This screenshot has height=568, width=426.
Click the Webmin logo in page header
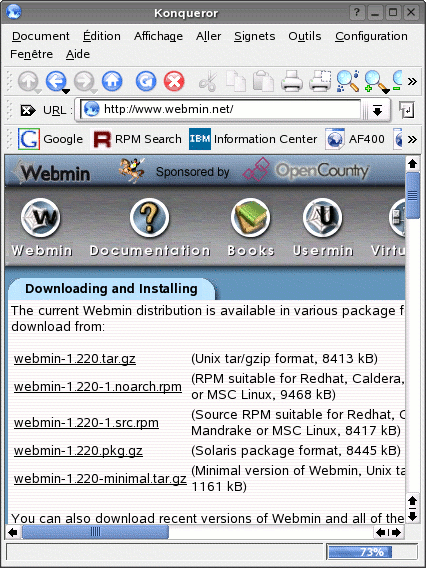pyautogui.click(x=51, y=172)
